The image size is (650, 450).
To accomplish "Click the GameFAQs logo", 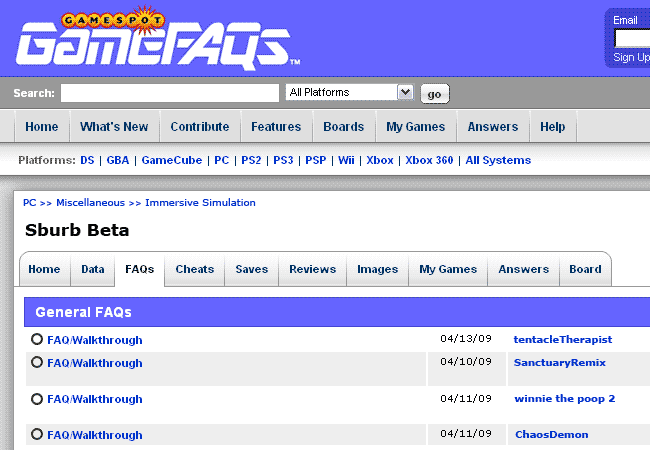I will [150, 40].
